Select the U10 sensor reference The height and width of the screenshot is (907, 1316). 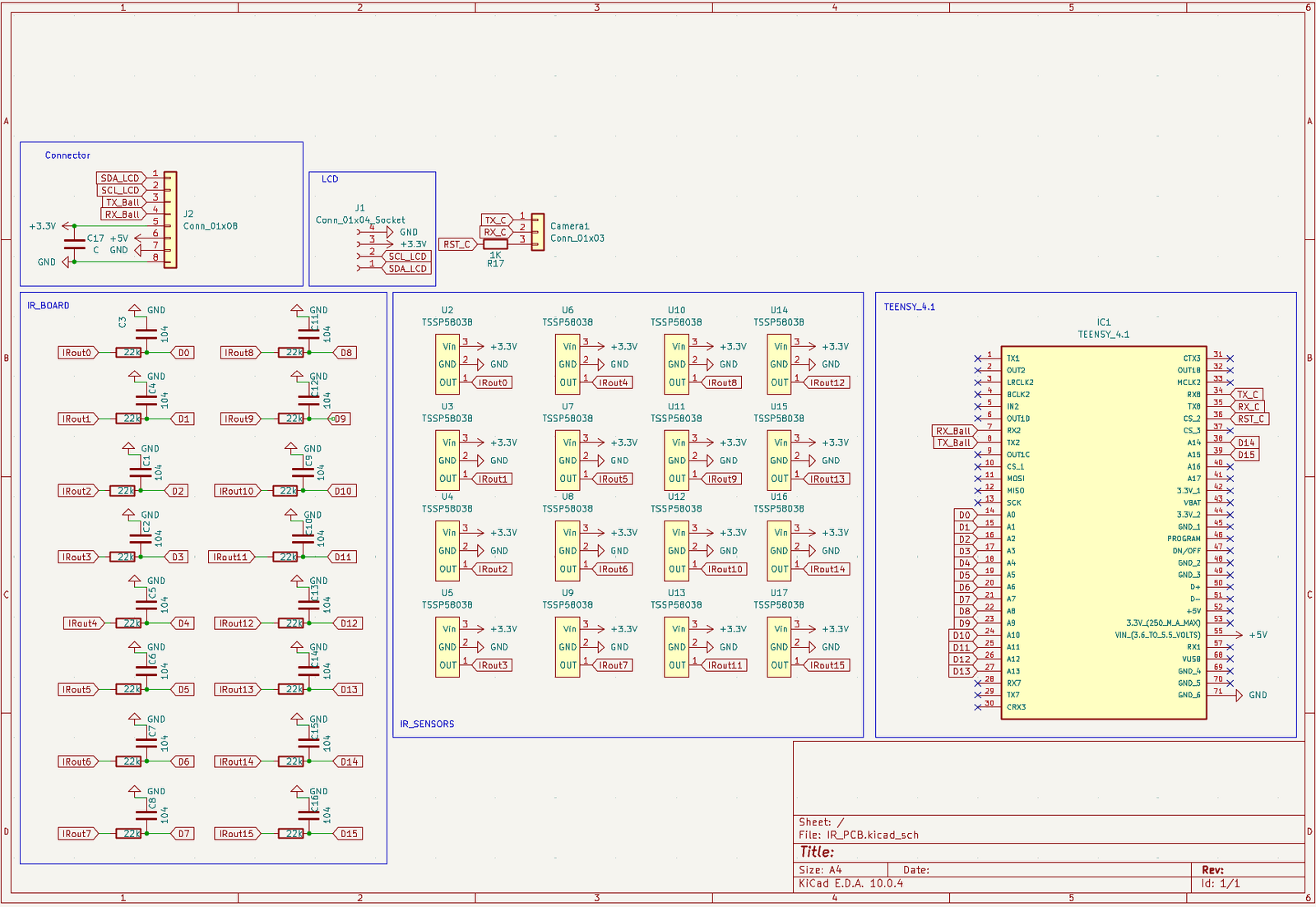(676, 311)
